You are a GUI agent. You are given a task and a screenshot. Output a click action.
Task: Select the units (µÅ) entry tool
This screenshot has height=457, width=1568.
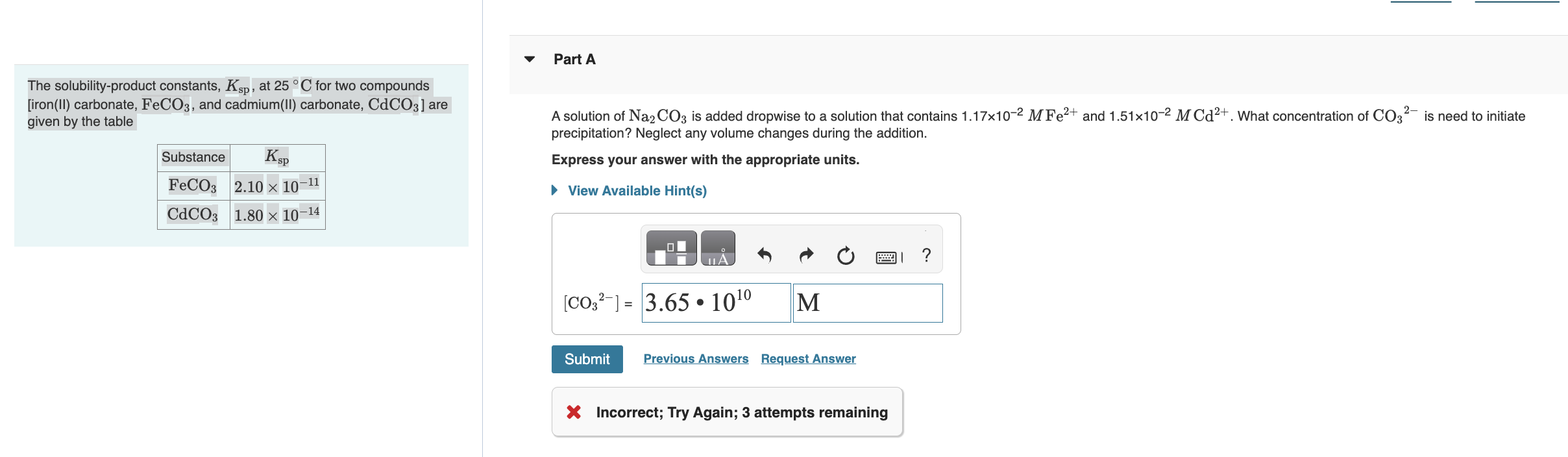click(717, 249)
